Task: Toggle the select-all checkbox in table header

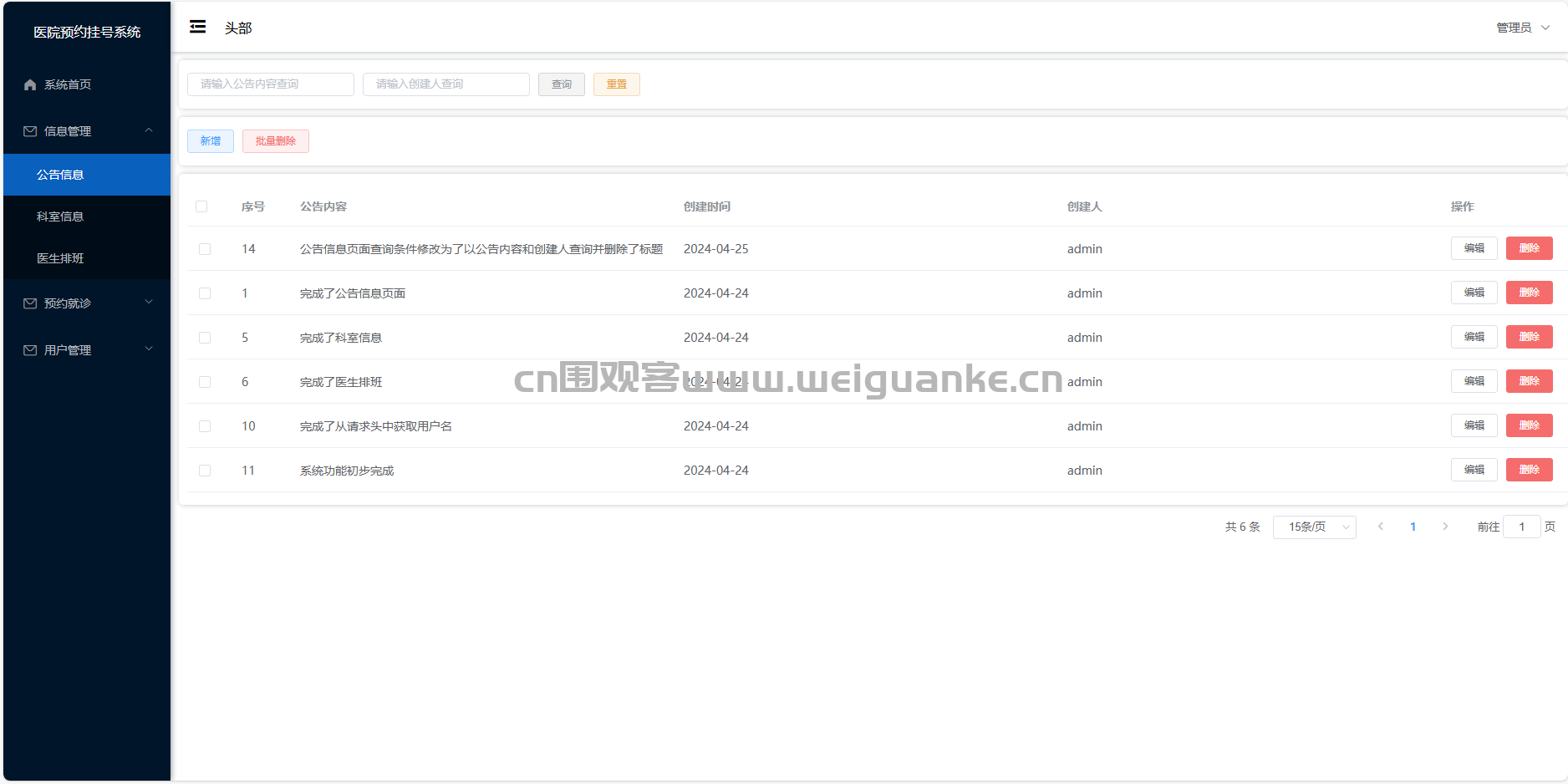Action: coord(201,206)
